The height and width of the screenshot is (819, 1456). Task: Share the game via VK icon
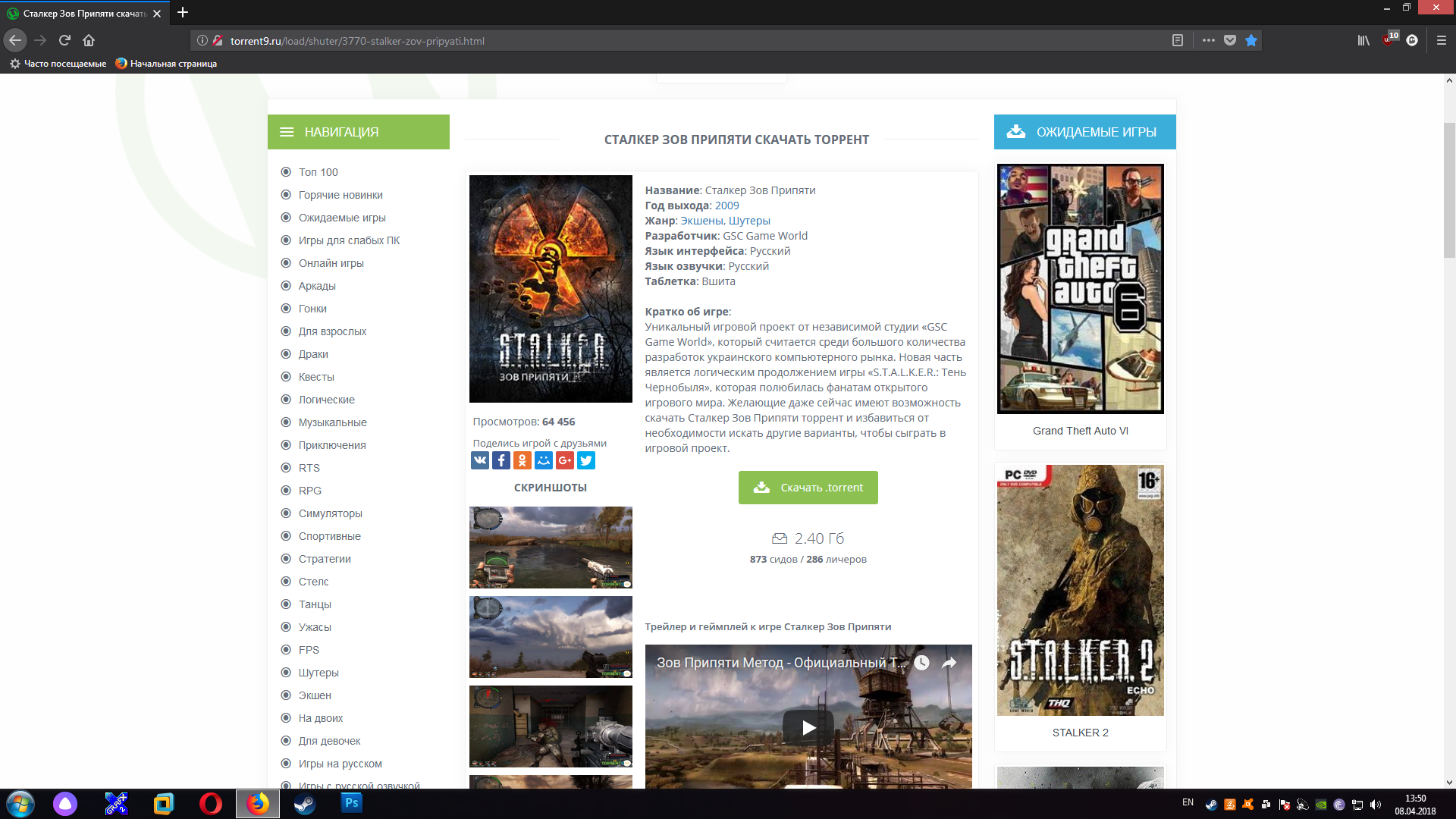[x=479, y=460]
